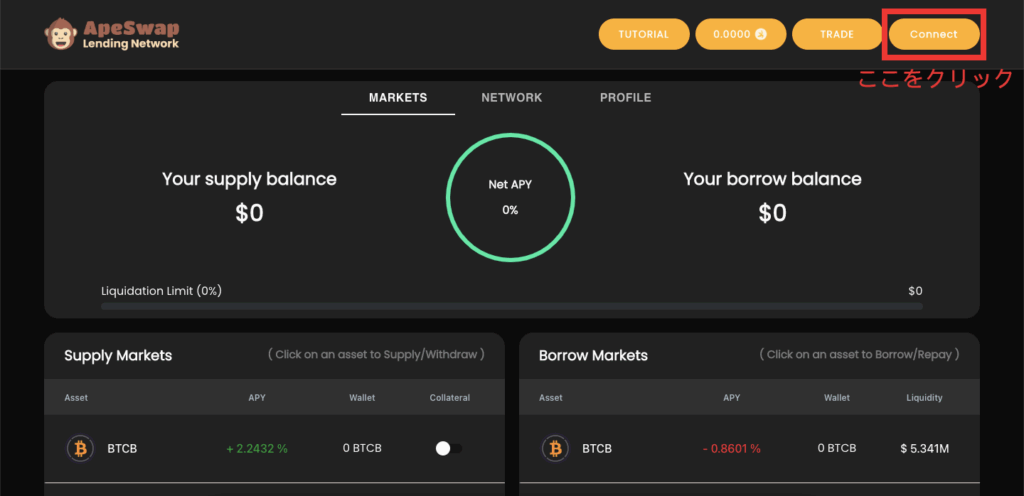1024x496 pixels.
Task: Click the BTCB coin icon in Borrow Markets
Action: click(x=554, y=448)
